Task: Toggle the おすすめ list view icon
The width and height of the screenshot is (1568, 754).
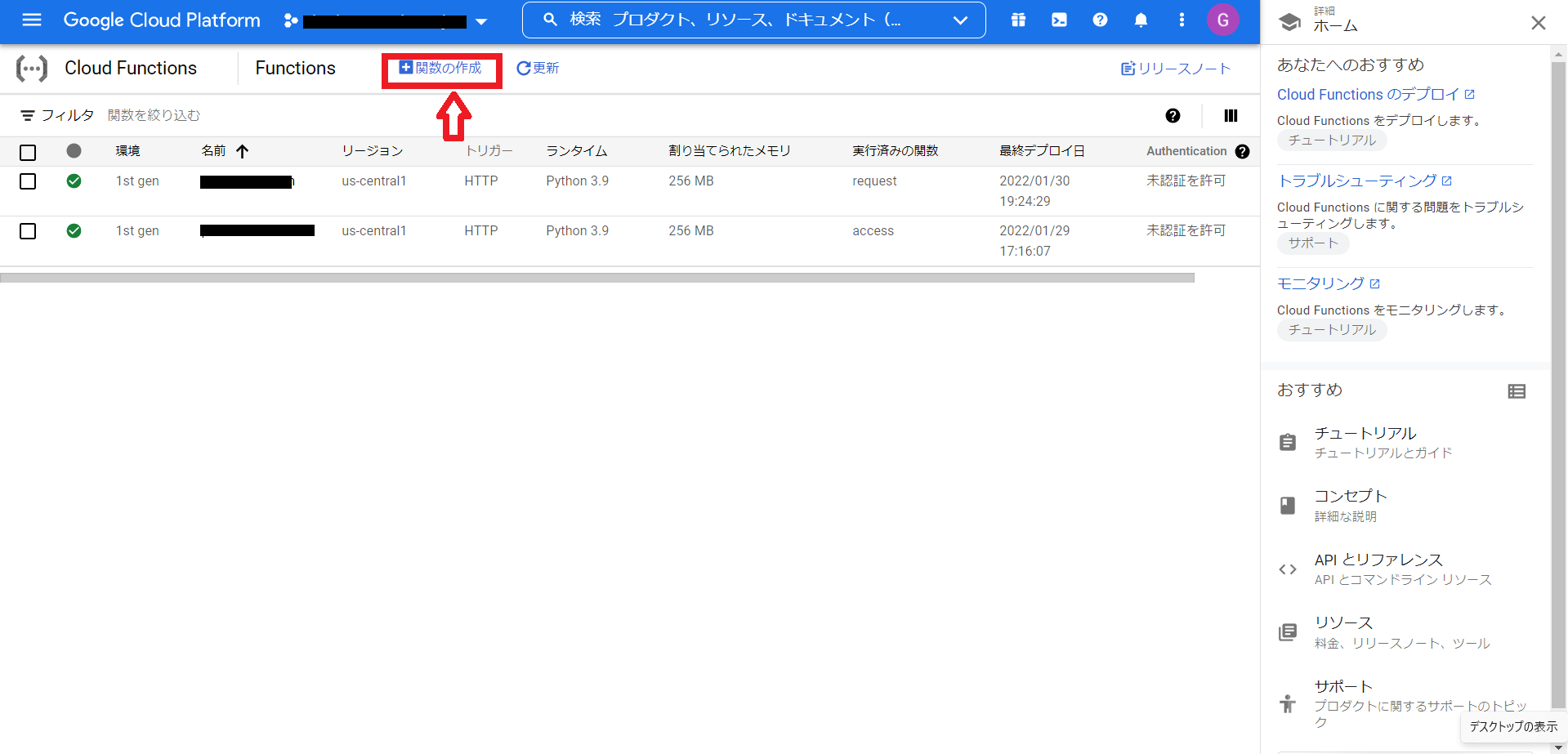Action: click(1517, 391)
